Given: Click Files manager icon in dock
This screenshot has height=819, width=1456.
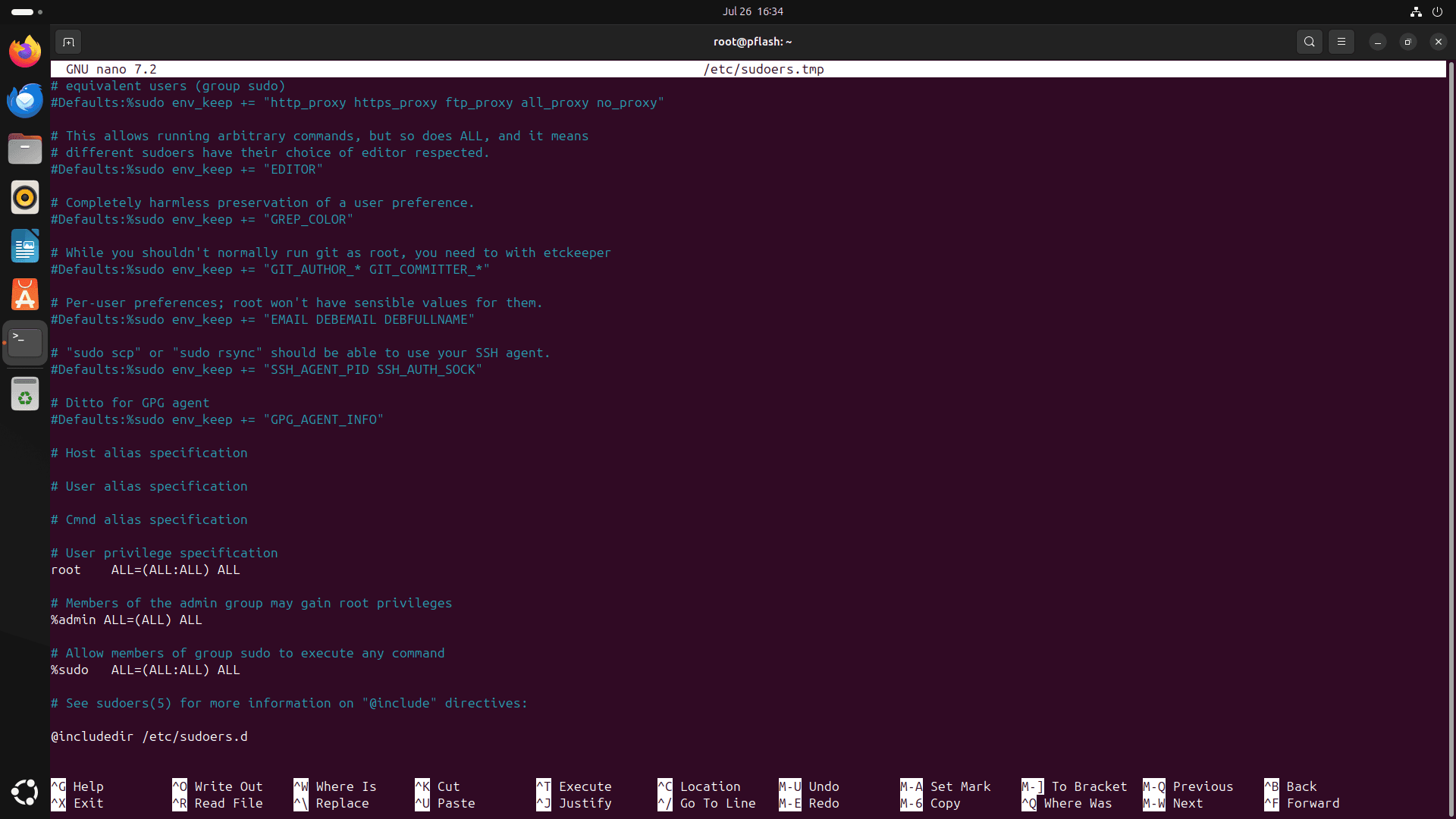Looking at the screenshot, I should click(x=25, y=148).
